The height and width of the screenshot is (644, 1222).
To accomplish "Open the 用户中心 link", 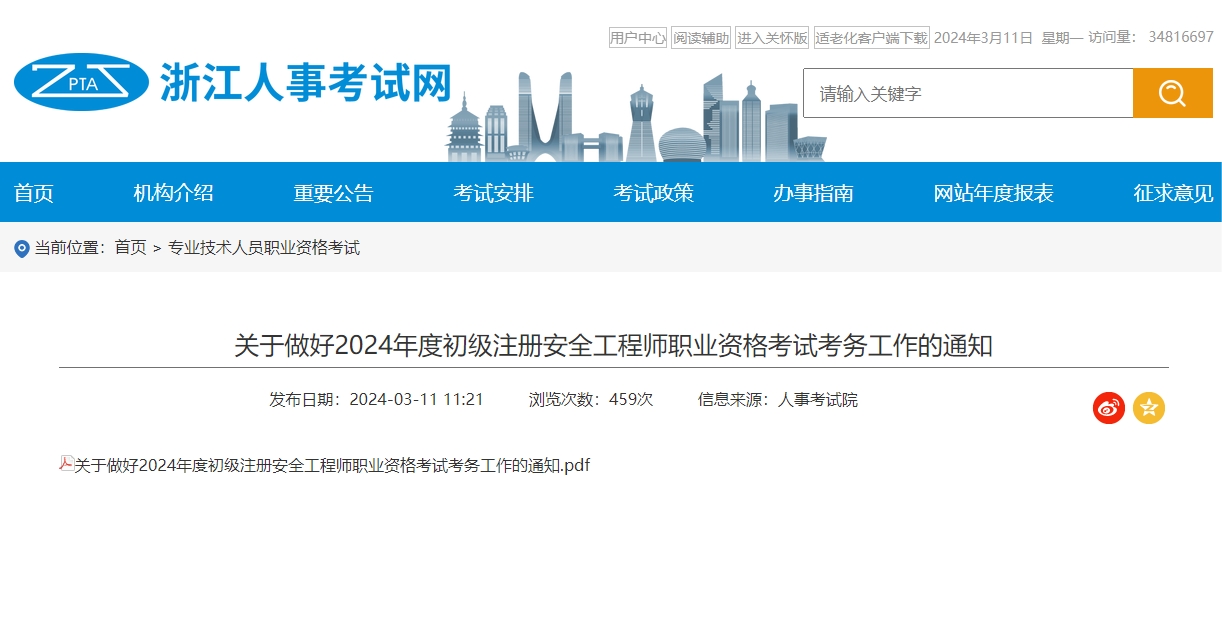I will click(637, 38).
